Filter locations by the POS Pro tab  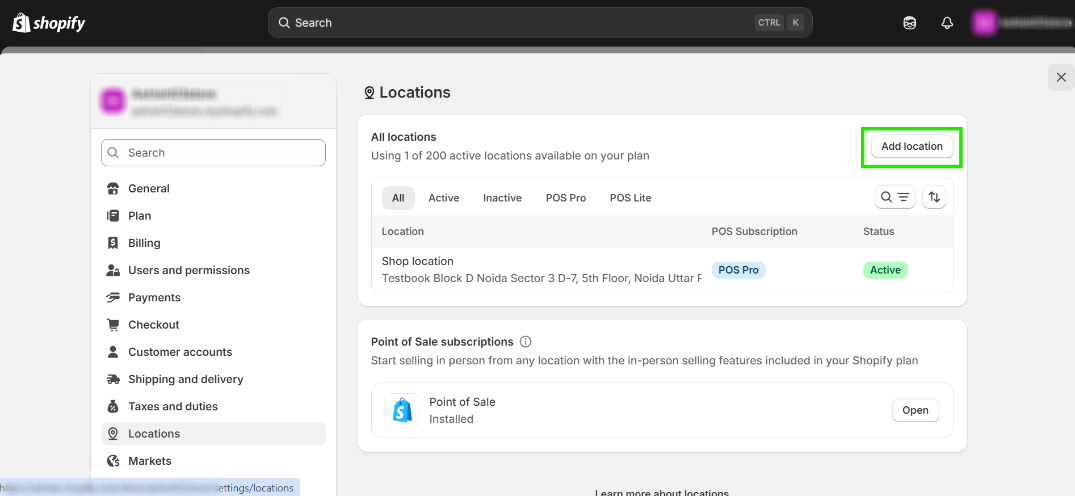coord(566,198)
